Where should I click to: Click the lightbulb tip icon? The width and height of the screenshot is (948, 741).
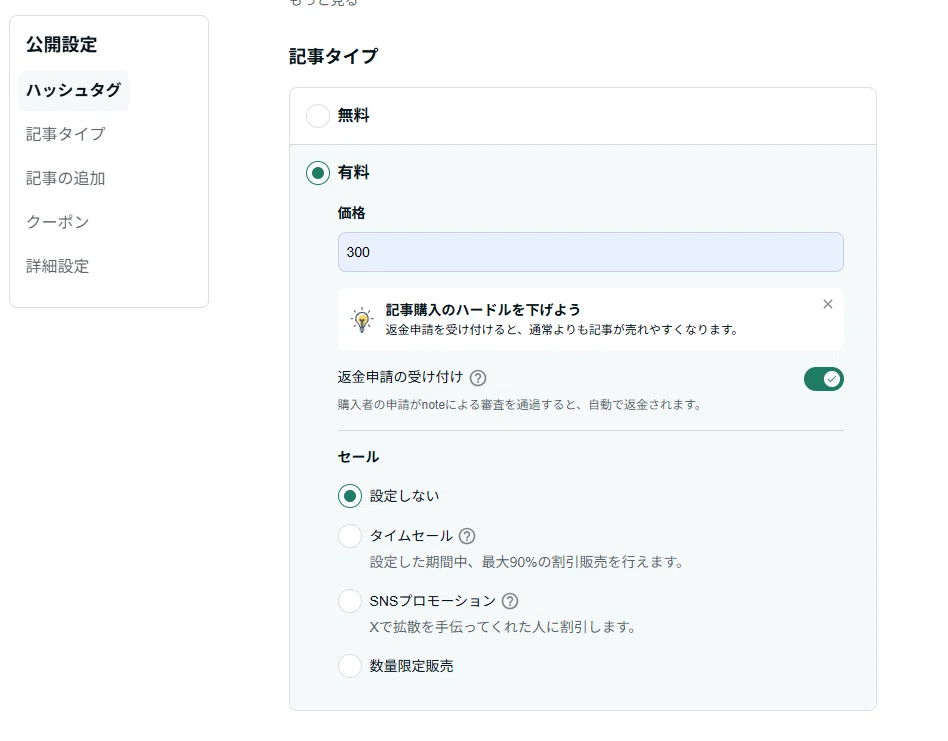362,320
